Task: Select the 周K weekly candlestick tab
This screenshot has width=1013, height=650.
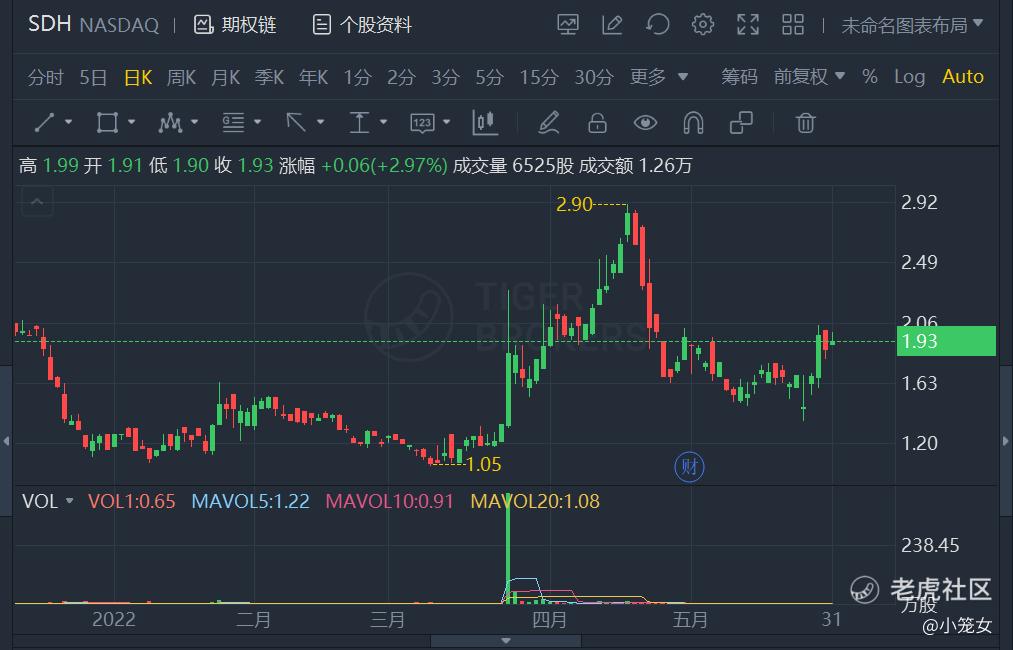Action: pyautogui.click(x=181, y=78)
